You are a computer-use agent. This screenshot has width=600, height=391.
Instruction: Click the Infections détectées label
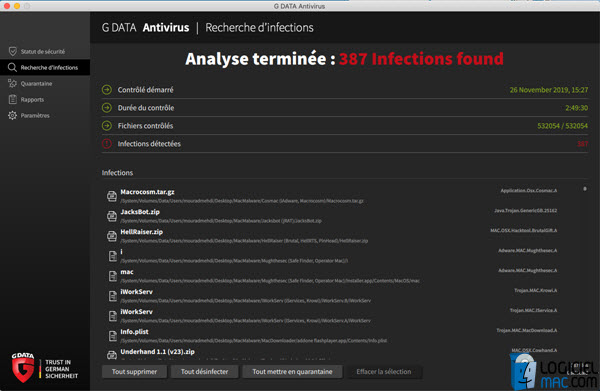tap(149, 143)
